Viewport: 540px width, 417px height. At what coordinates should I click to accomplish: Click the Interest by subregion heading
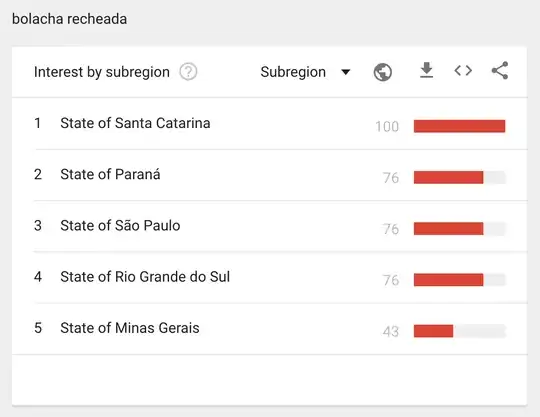[102, 72]
